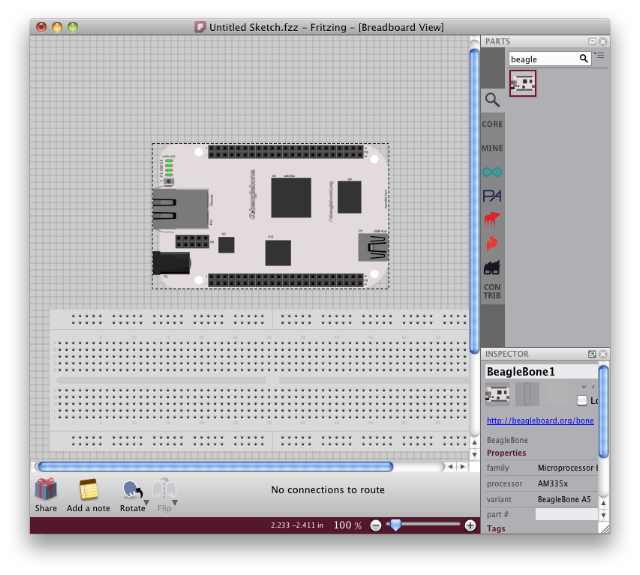Click the zoom slider handle

click(x=395, y=525)
